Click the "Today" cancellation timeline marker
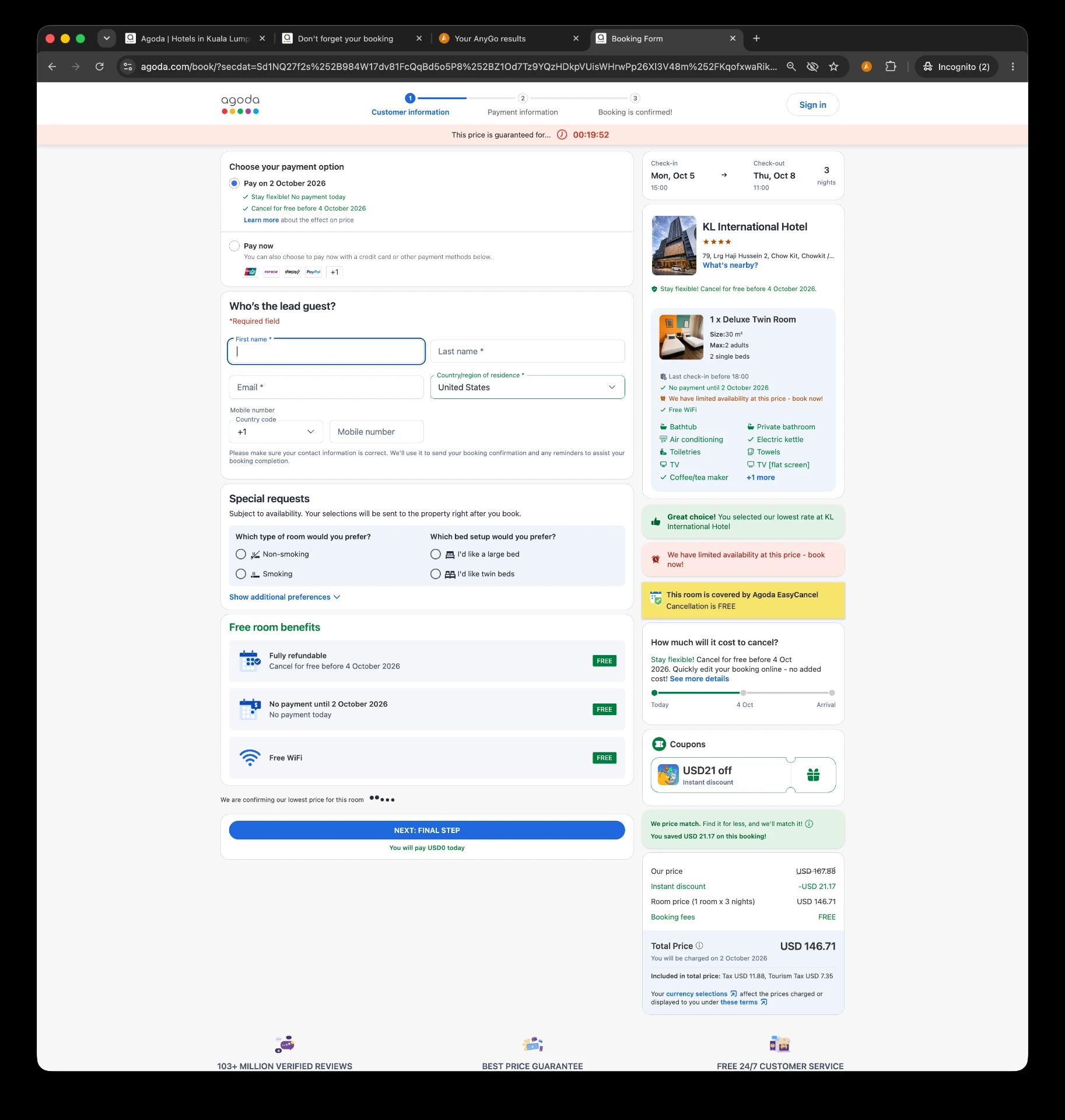This screenshot has width=1065, height=1120. coord(654,693)
